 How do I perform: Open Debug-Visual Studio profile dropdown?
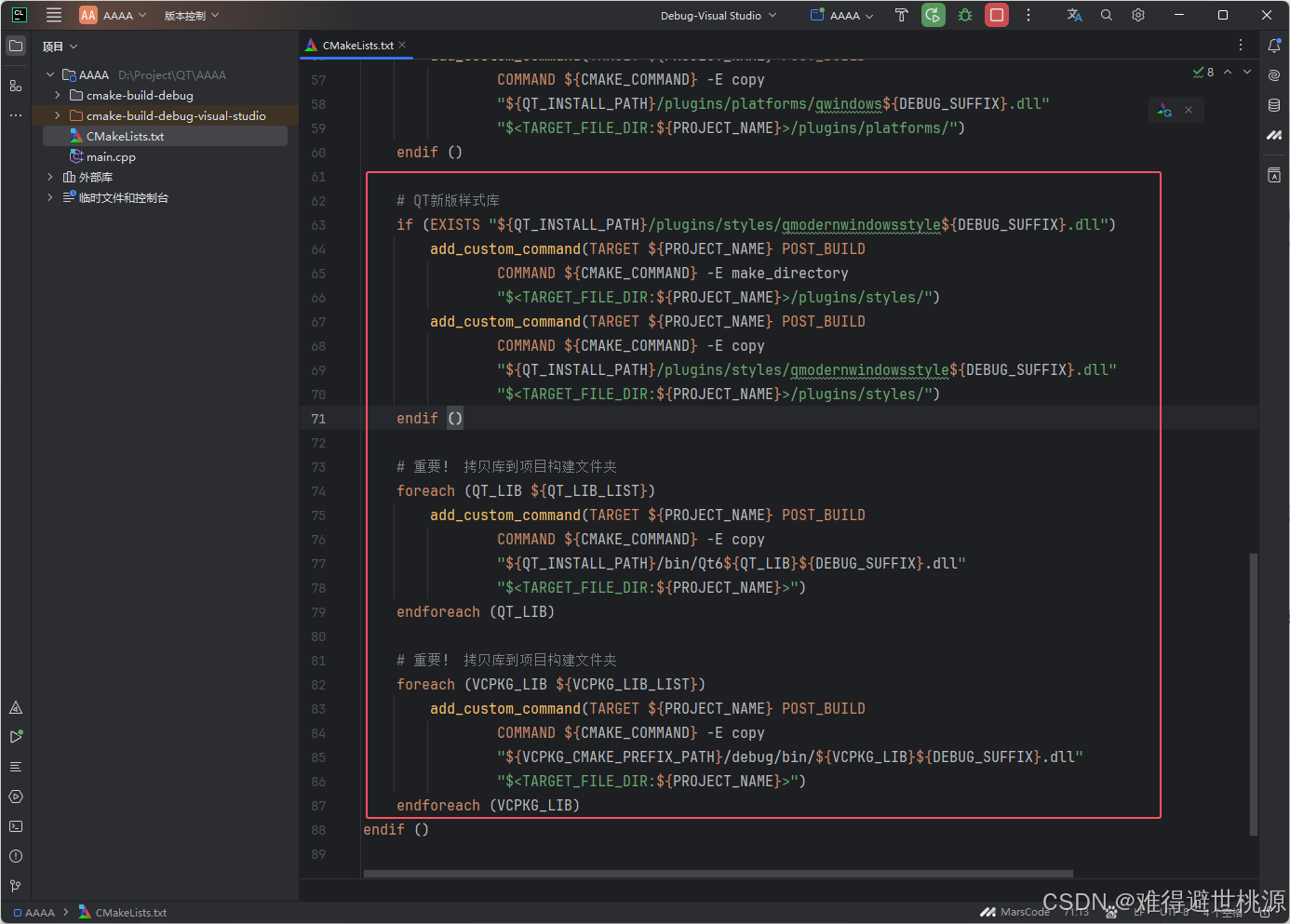[719, 15]
